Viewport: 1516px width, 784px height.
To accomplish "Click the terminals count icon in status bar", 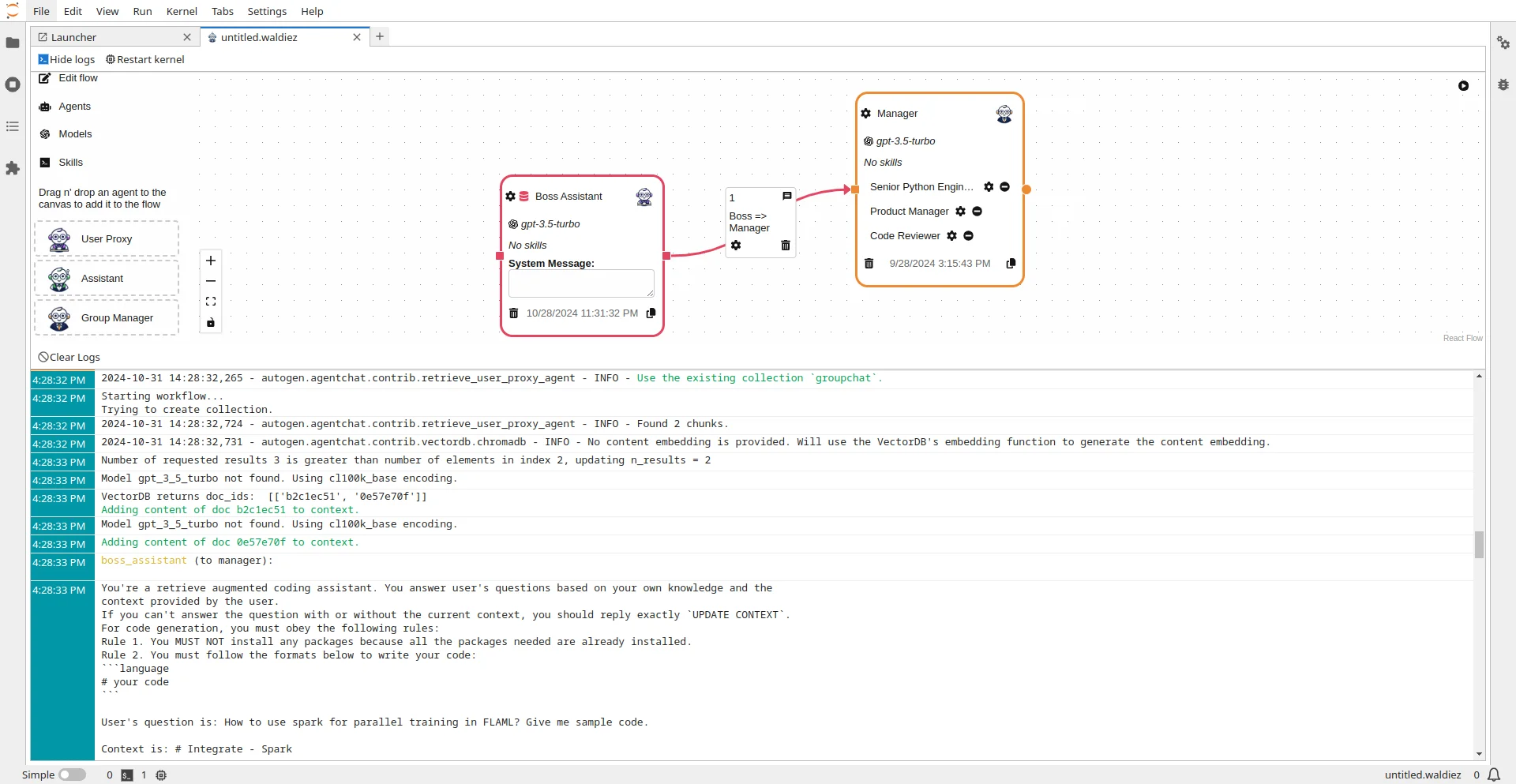I will click(x=126, y=775).
